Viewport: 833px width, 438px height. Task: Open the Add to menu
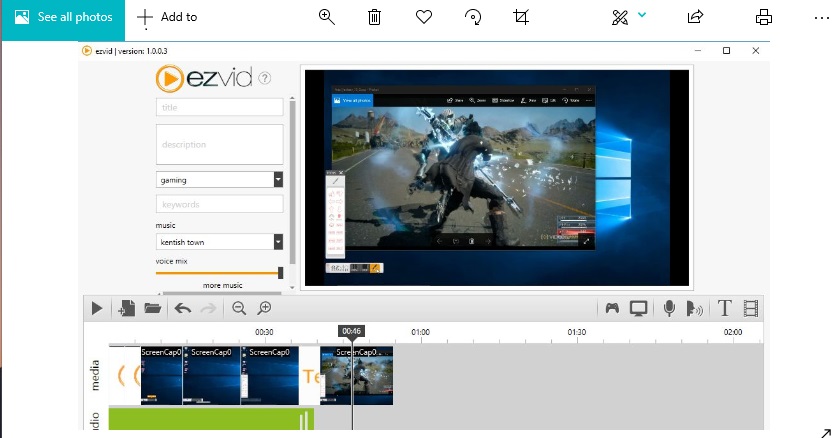point(167,18)
